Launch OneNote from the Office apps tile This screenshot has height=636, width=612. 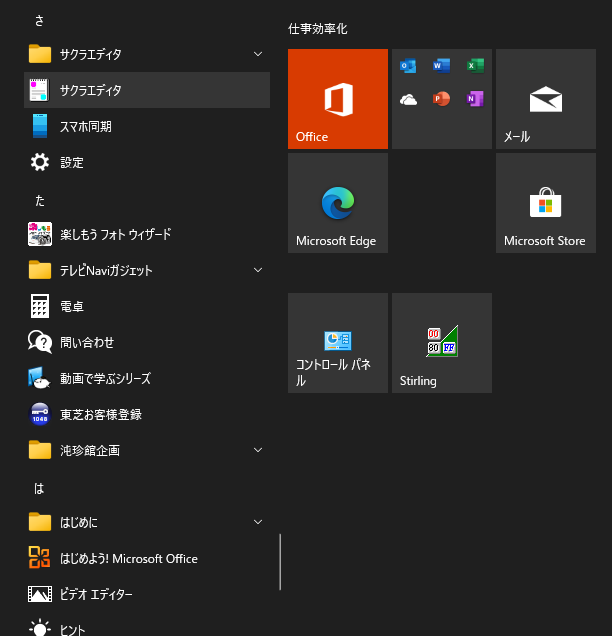[475, 99]
